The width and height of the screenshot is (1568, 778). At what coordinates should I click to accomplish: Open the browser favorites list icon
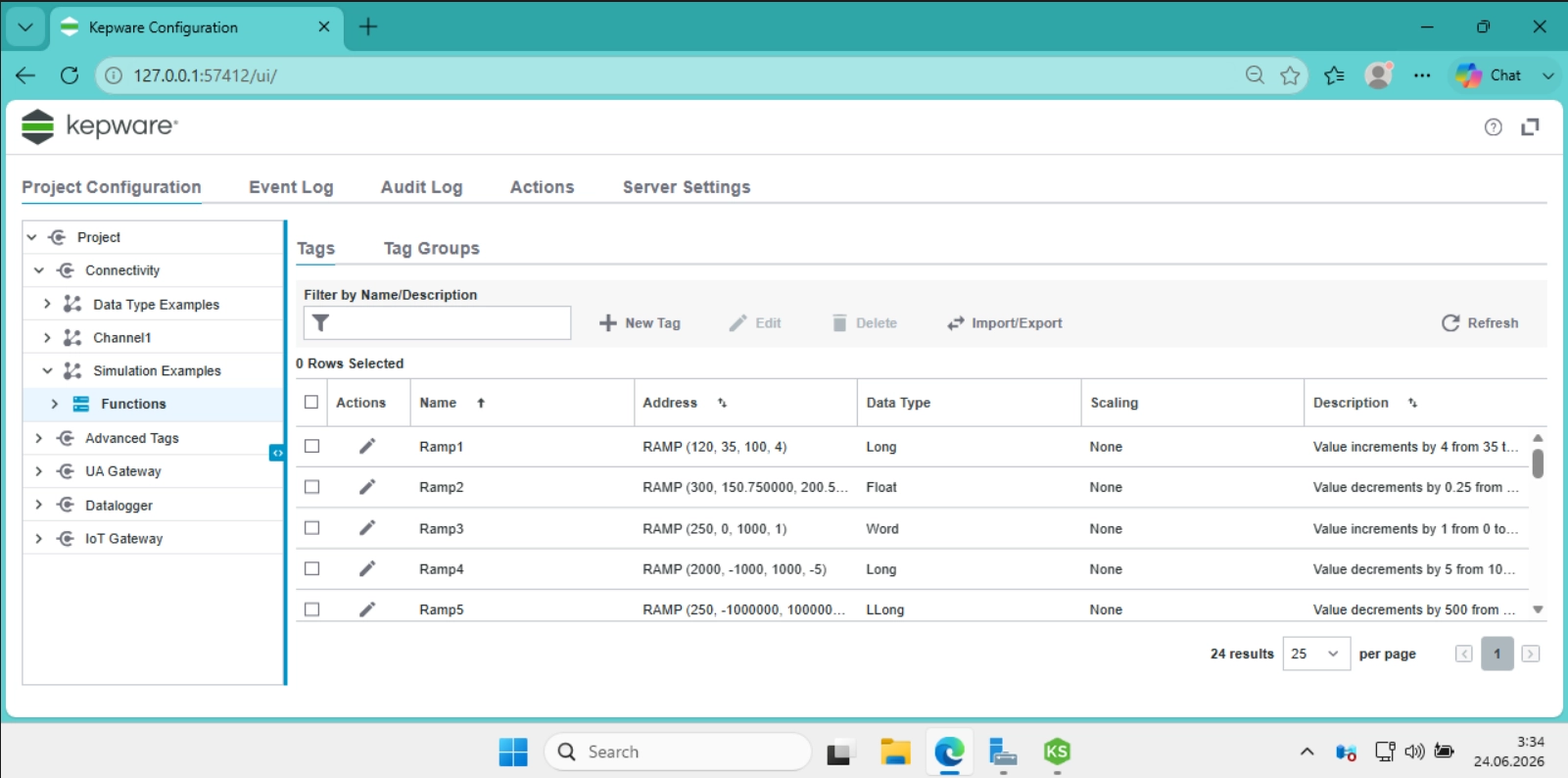click(x=1334, y=75)
